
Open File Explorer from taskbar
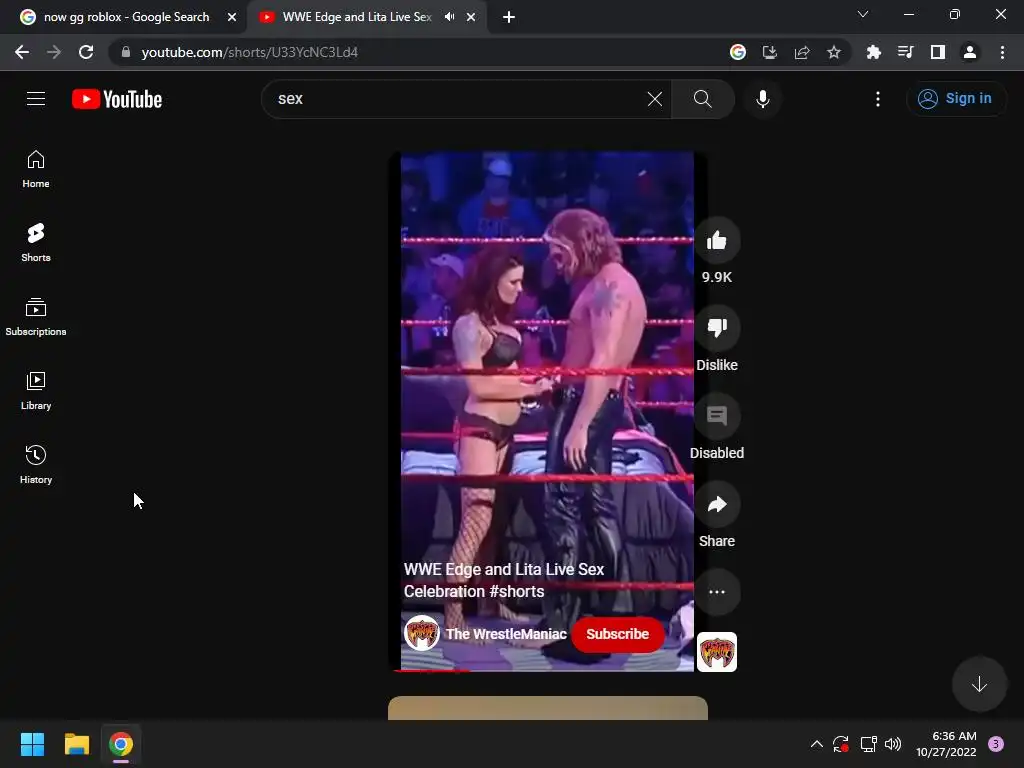[x=76, y=744]
